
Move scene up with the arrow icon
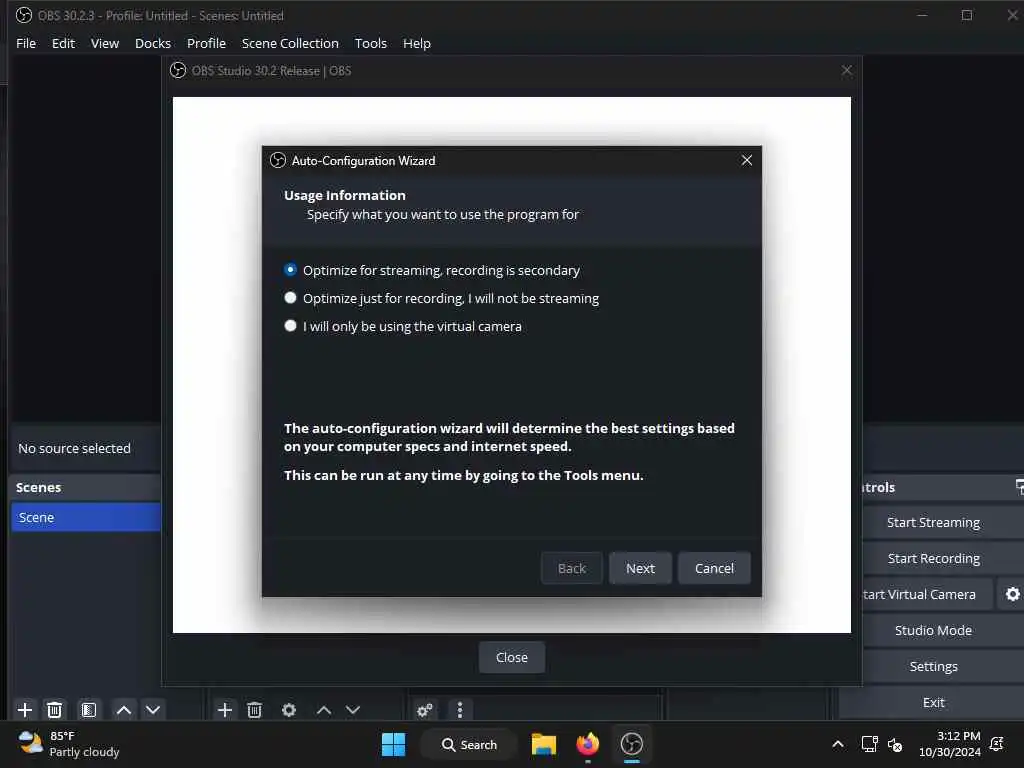tap(123, 709)
